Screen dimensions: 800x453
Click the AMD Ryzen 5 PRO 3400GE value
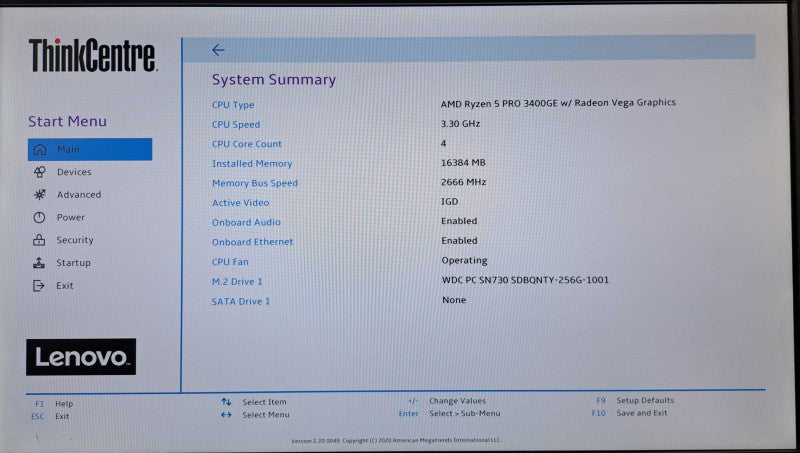point(558,103)
